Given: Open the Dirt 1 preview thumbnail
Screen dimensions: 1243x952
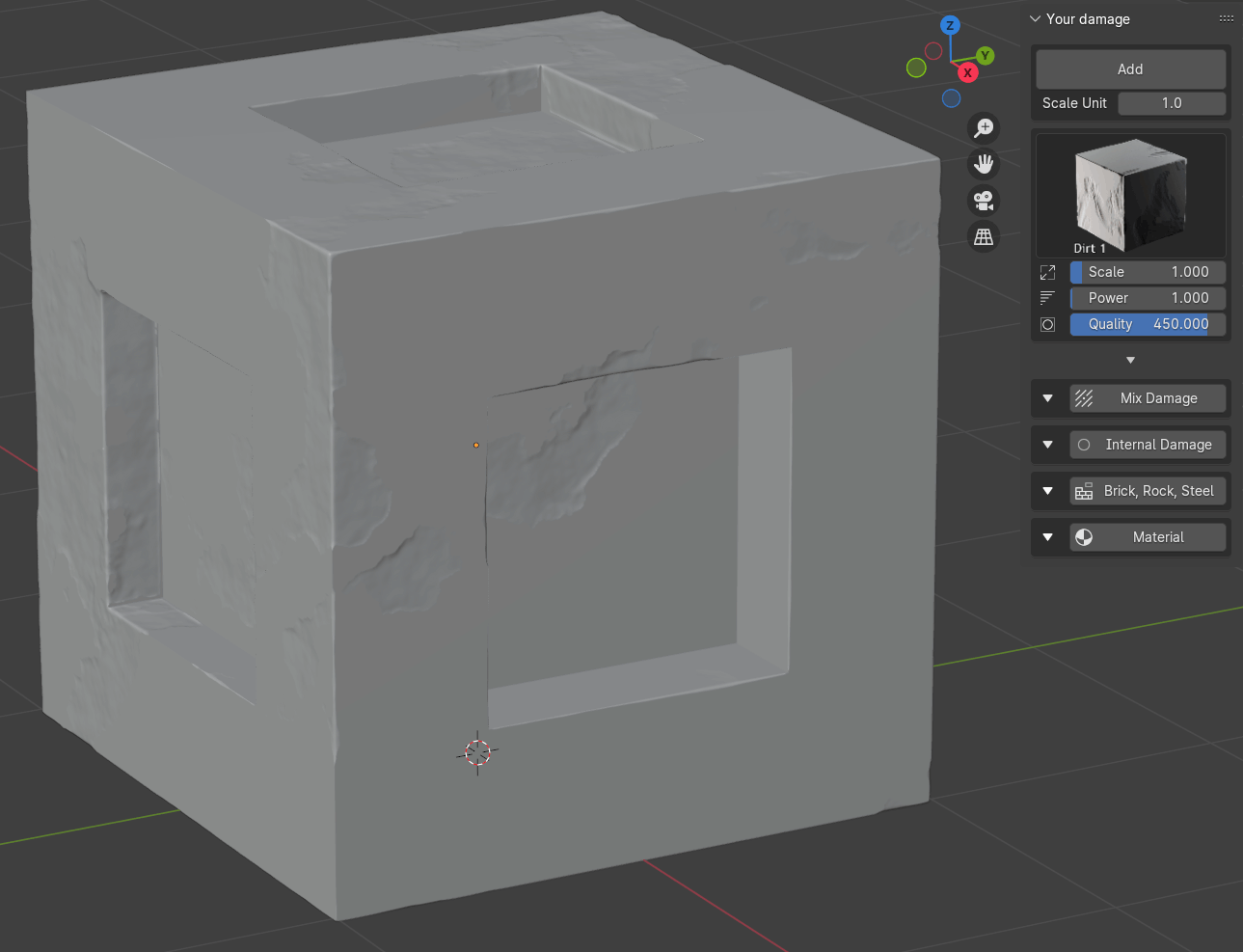Looking at the screenshot, I should 1130,195.
